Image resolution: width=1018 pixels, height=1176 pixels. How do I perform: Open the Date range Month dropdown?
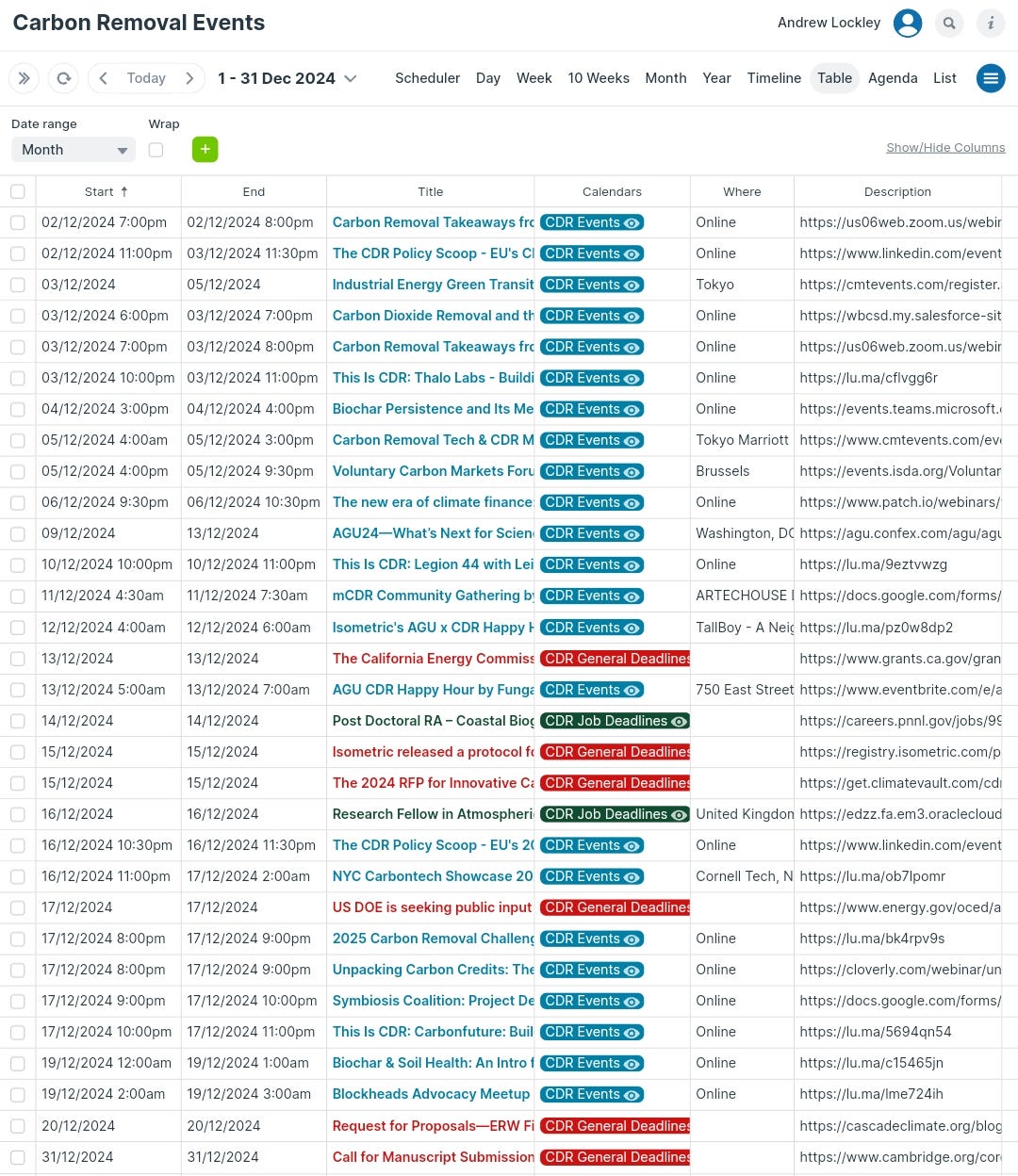click(74, 150)
